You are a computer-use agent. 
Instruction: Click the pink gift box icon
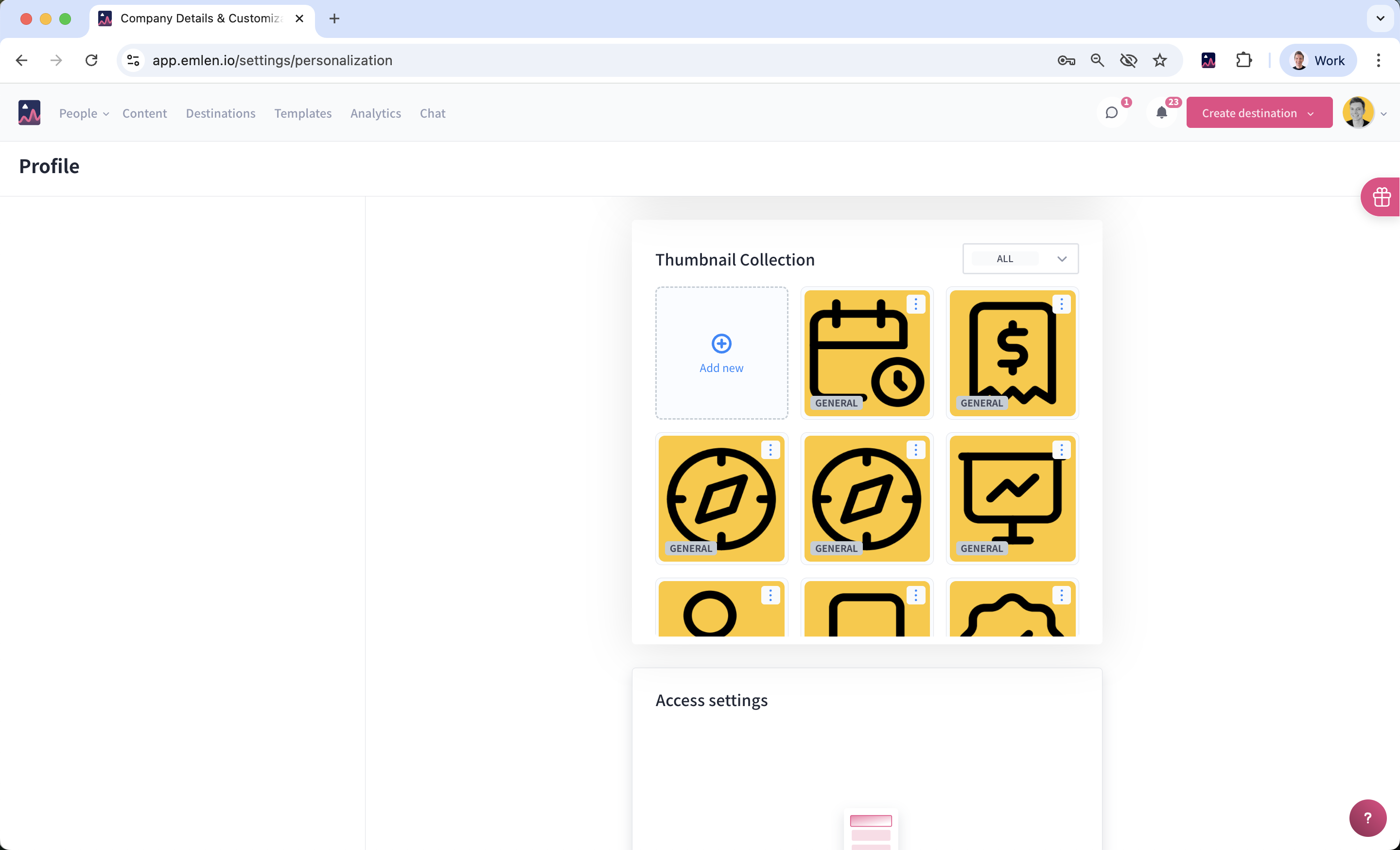click(x=1381, y=198)
